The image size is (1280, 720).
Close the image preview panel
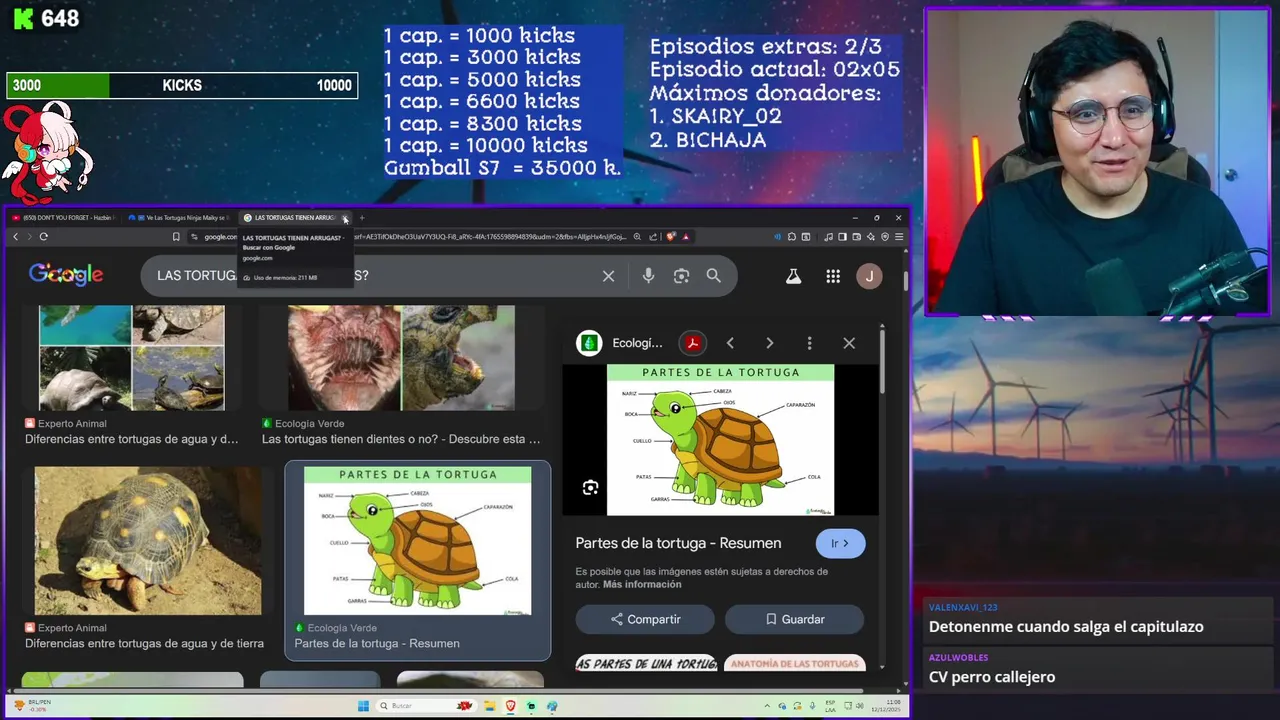click(x=849, y=343)
